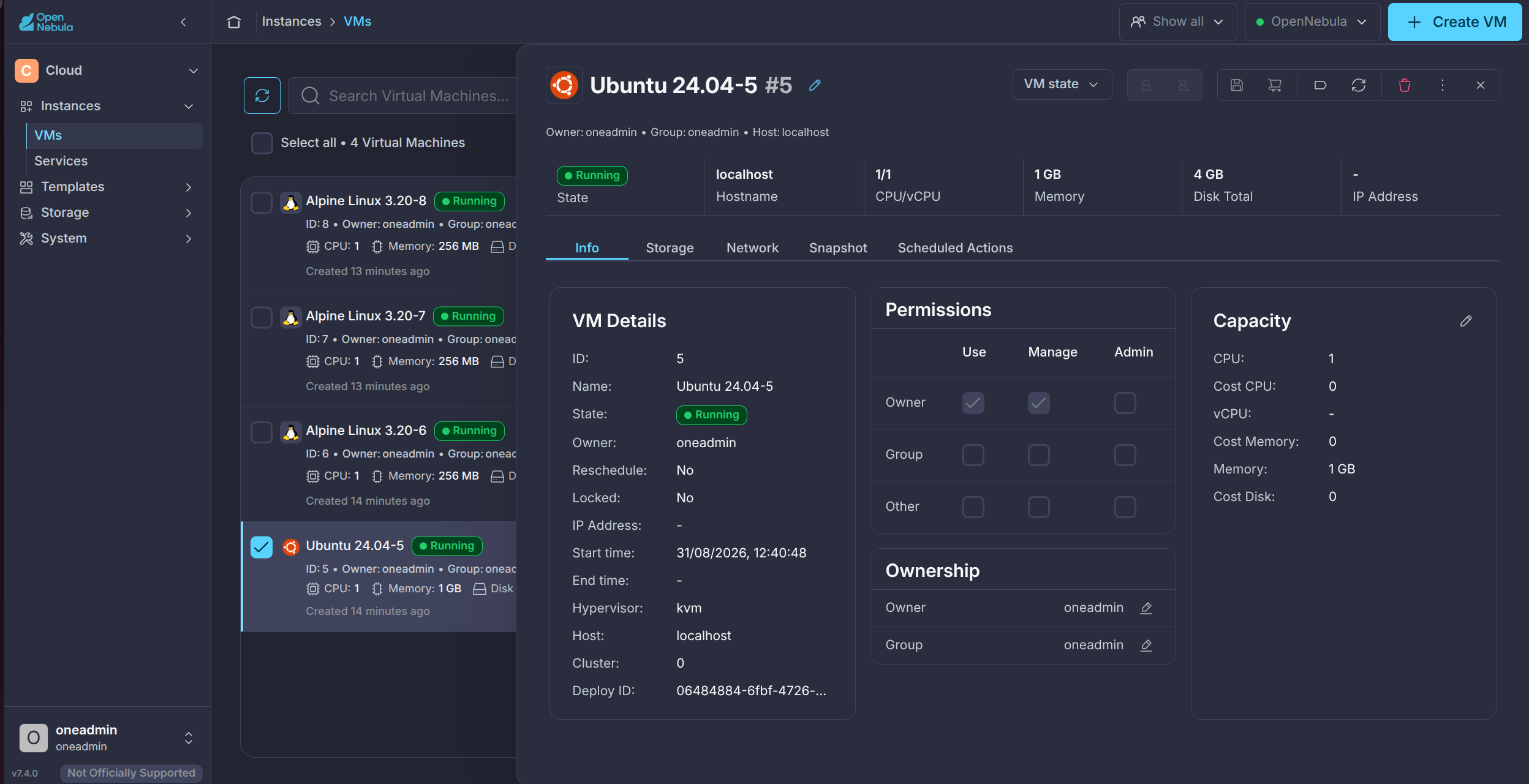The width and height of the screenshot is (1529, 784).
Task: Click the Alpine Linux 3.20-8 penguin icon
Action: (x=291, y=202)
